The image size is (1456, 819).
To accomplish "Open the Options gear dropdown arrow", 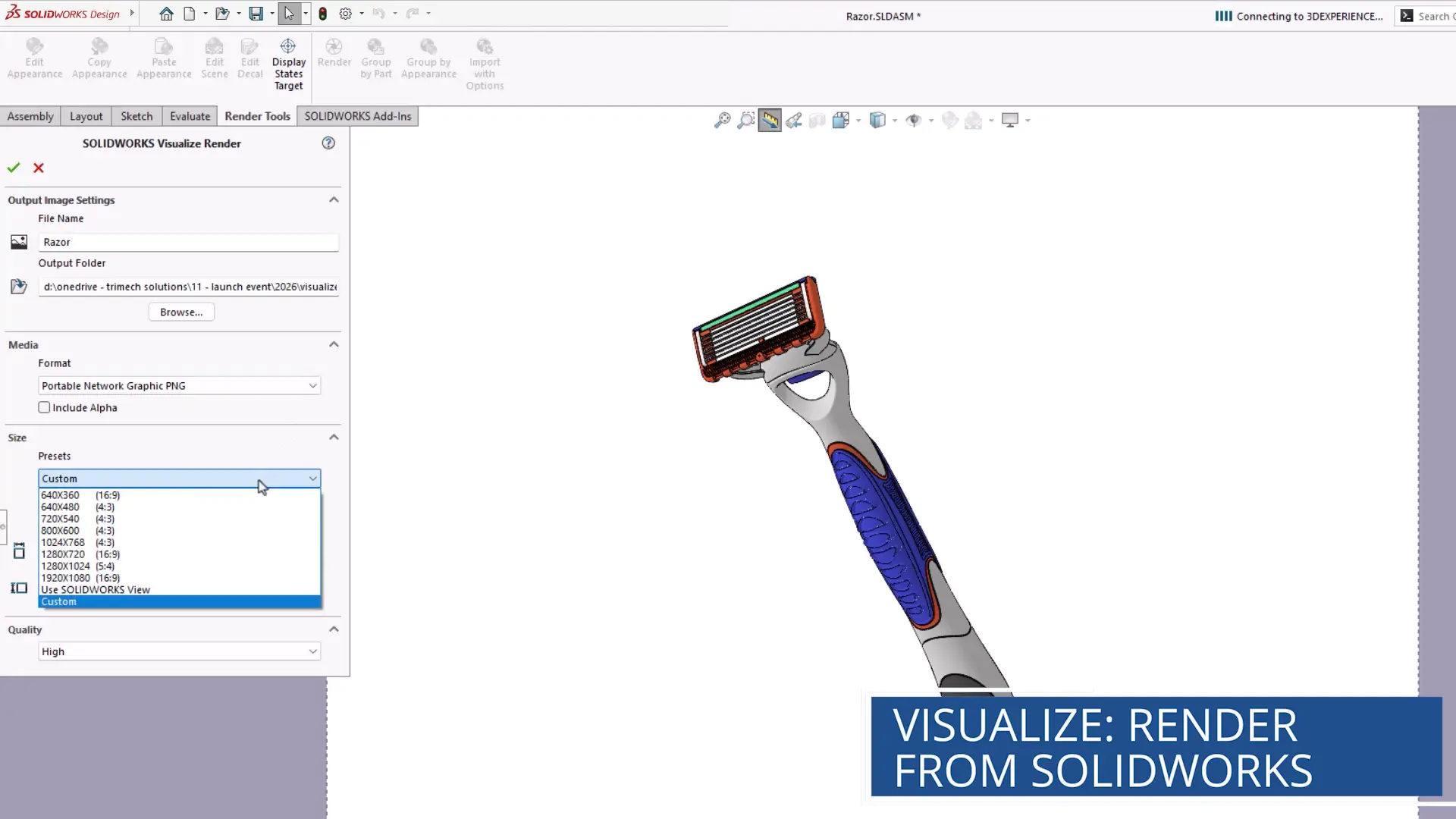I will click(362, 14).
